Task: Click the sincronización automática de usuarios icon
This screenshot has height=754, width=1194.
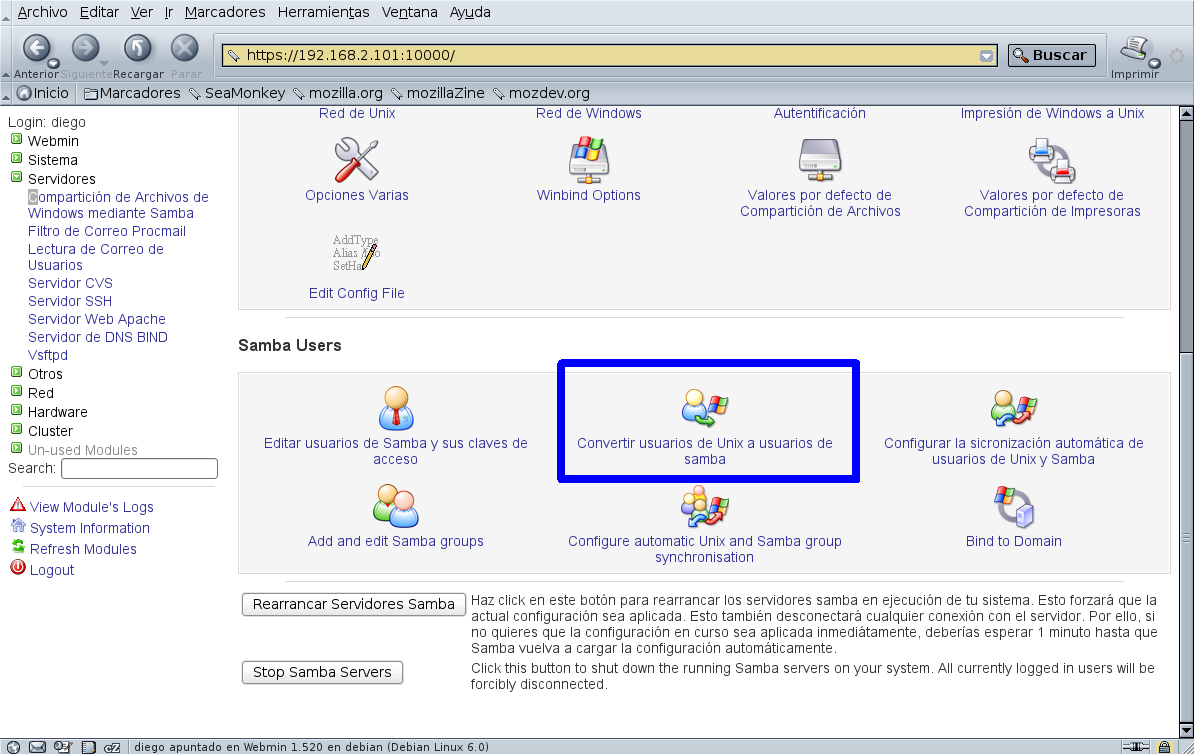Action: point(1014,407)
